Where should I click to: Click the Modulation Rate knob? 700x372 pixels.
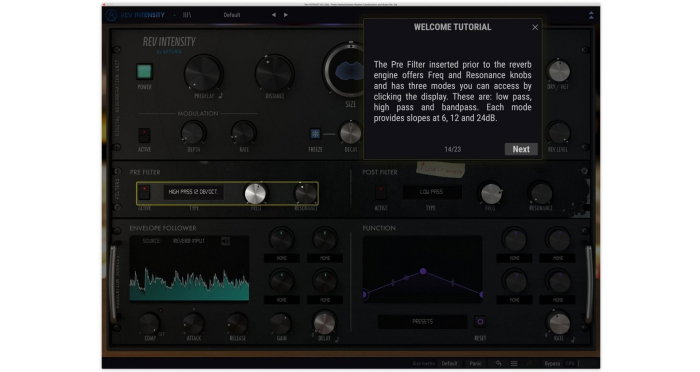coord(244,134)
